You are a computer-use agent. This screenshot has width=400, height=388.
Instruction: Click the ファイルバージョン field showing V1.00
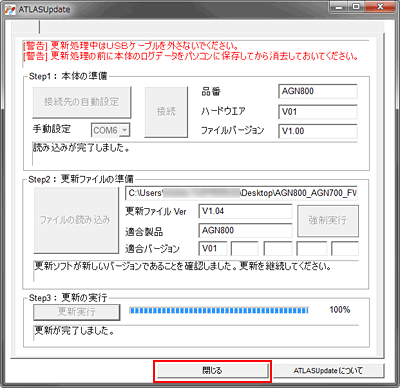318,131
